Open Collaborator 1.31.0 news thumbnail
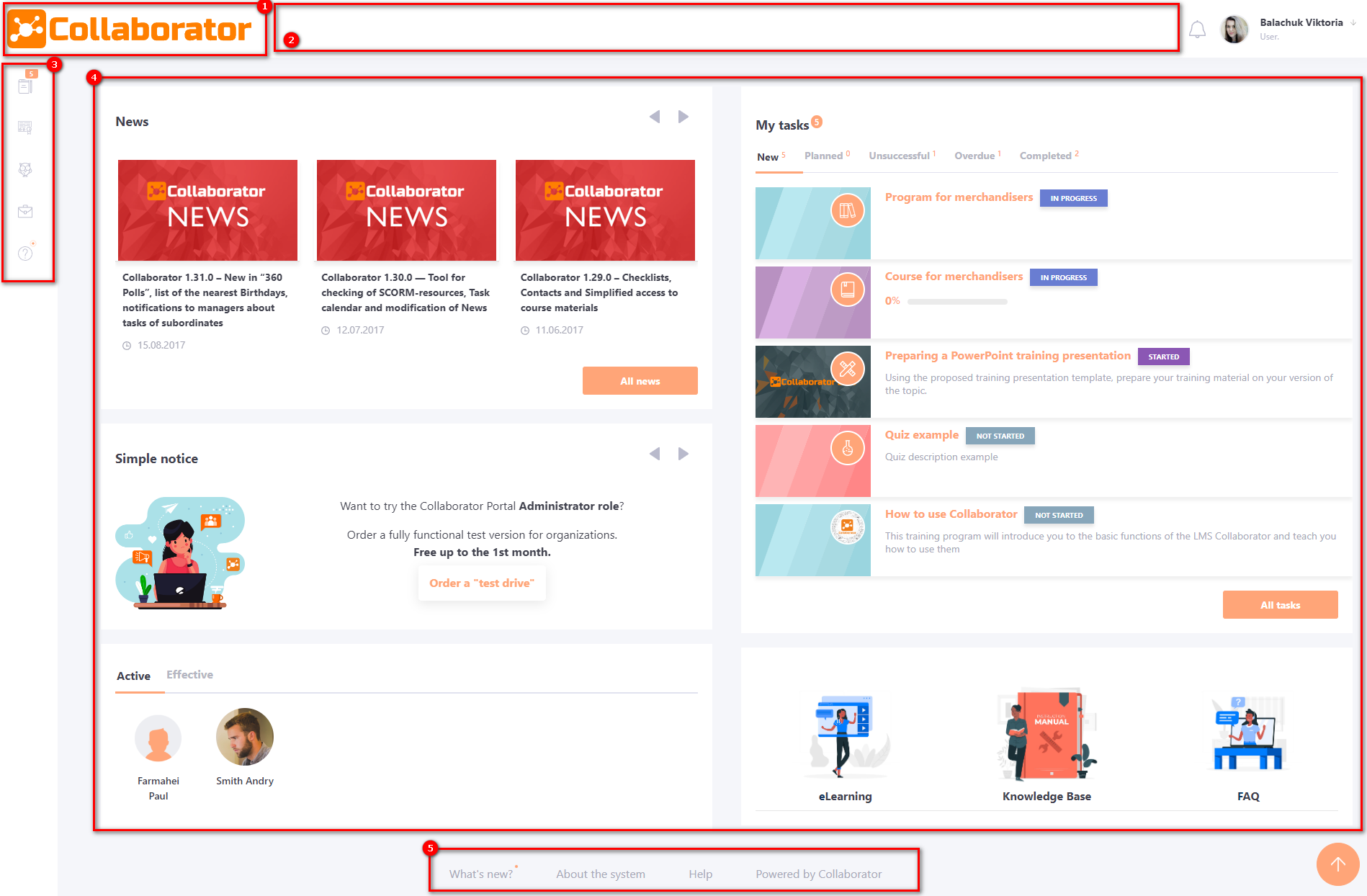Viewport: 1367px width, 896px height. tap(207, 210)
